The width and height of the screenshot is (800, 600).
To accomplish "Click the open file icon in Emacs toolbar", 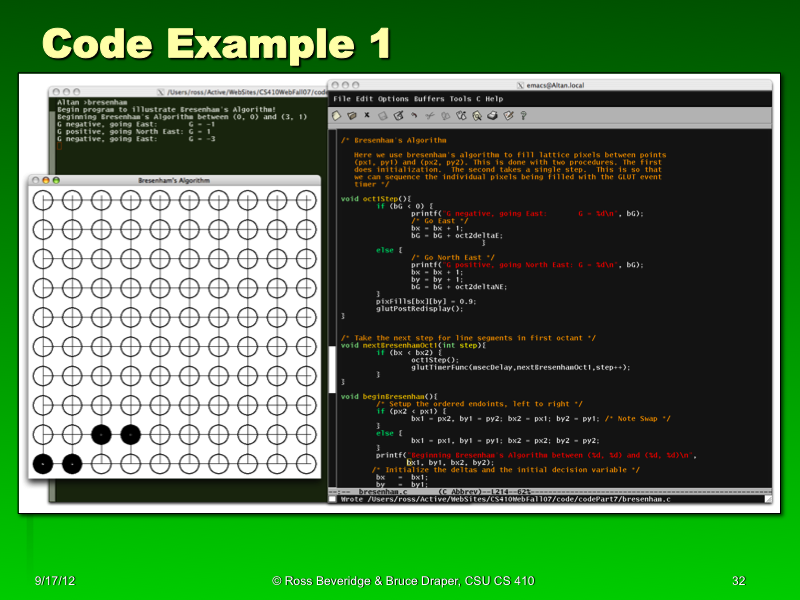I will (x=352, y=116).
